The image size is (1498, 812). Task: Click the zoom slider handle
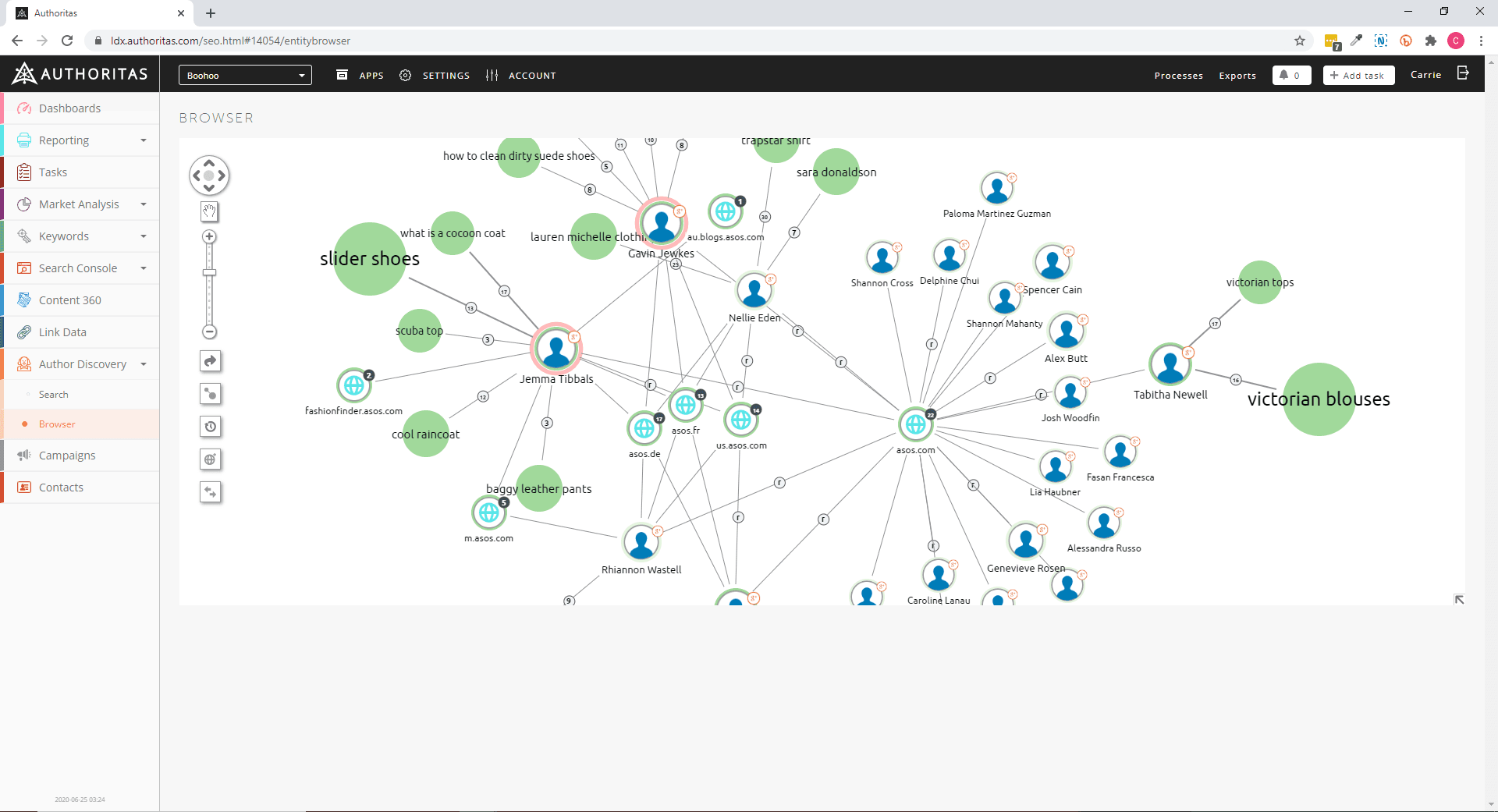point(209,272)
